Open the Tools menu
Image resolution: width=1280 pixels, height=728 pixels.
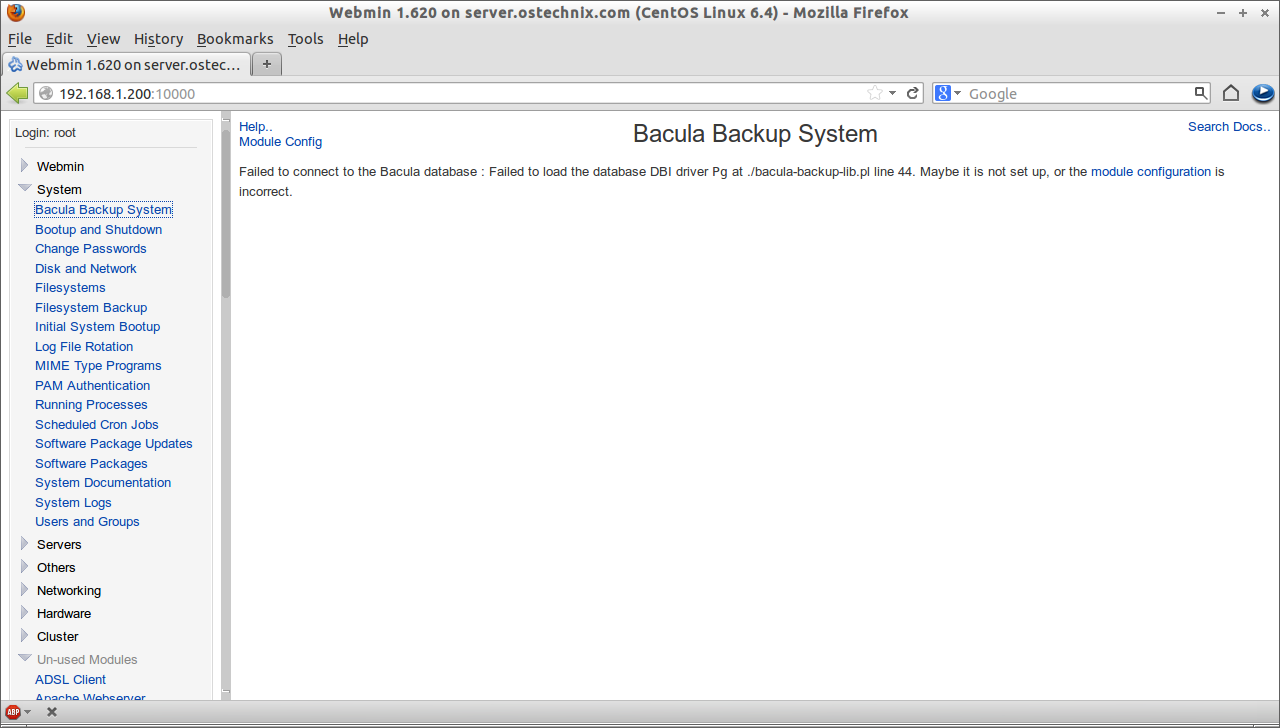pyautogui.click(x=306, y=39)
